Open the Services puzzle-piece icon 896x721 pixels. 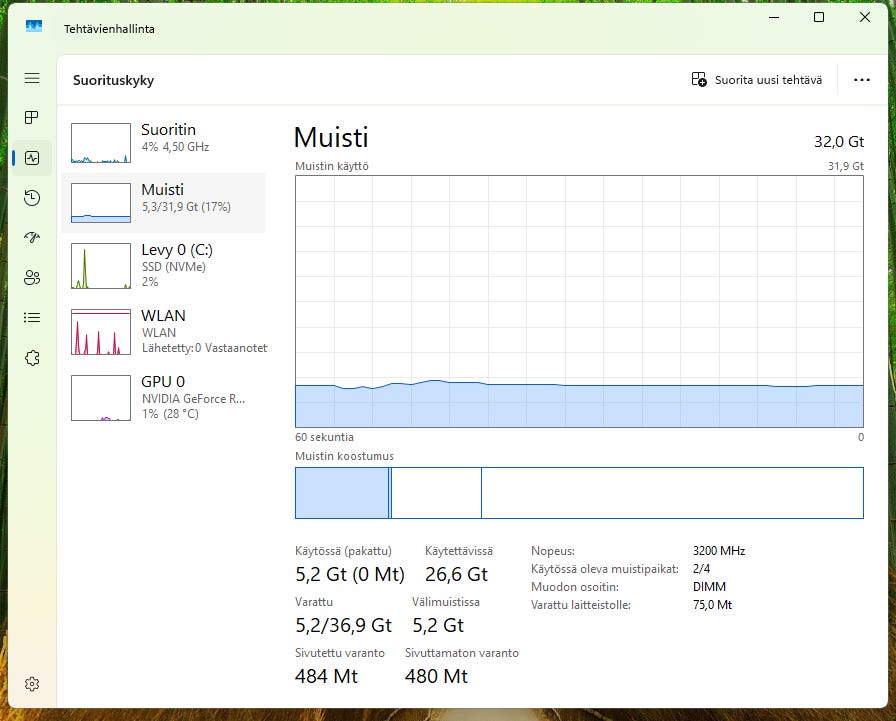tap(32, 358)
